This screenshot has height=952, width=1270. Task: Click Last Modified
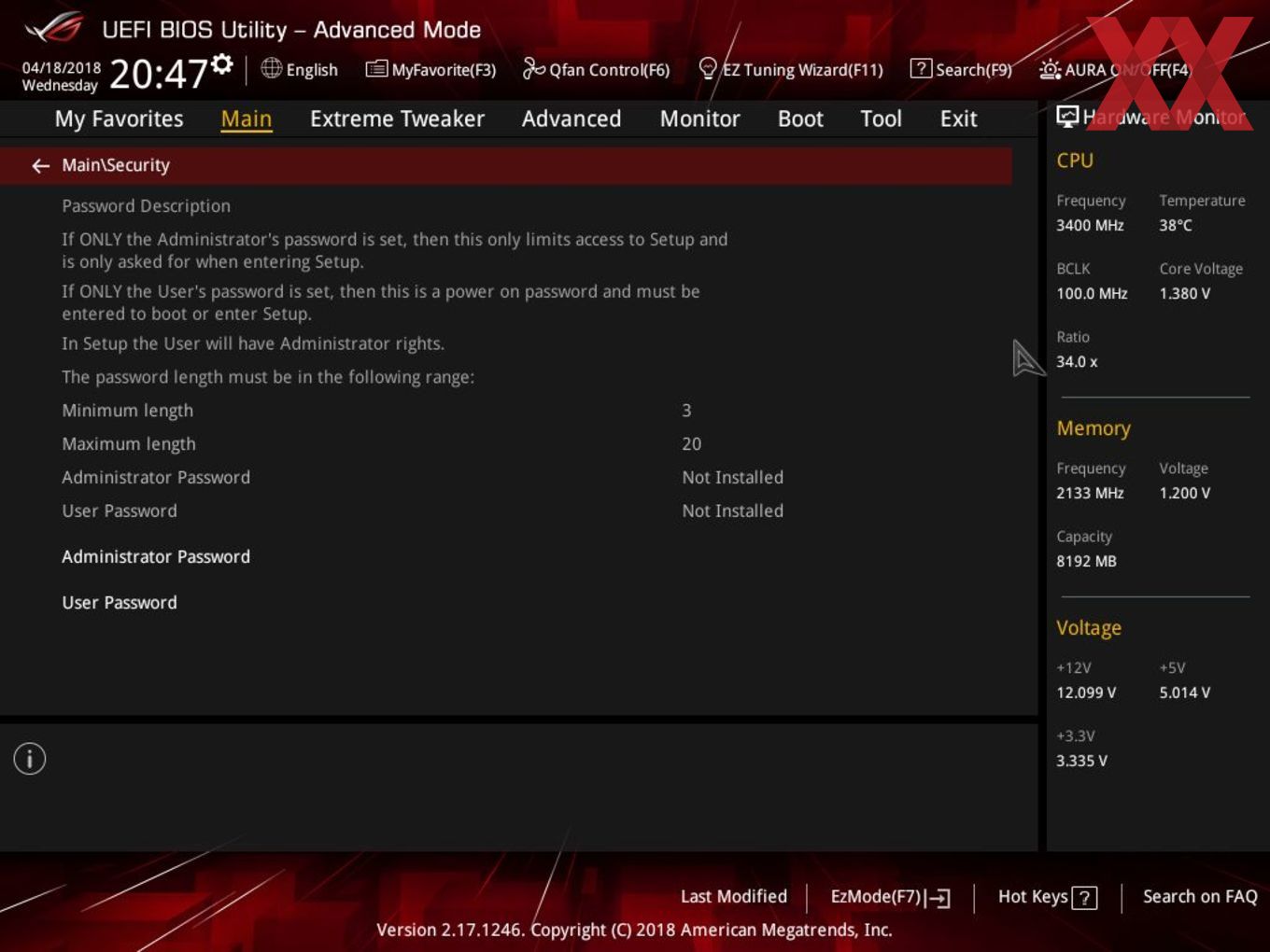(734, 897)
